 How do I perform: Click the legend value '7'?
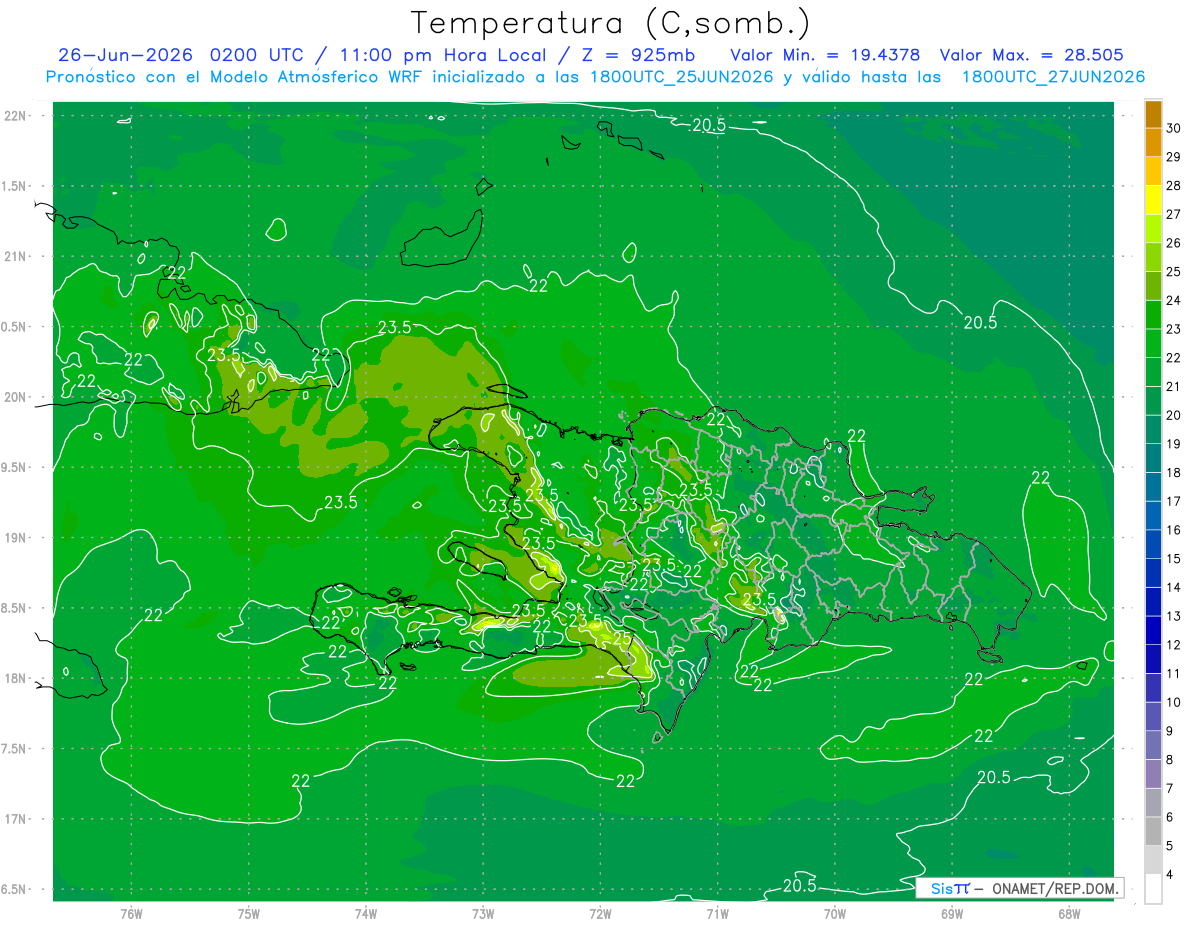tap(1171, 789)
